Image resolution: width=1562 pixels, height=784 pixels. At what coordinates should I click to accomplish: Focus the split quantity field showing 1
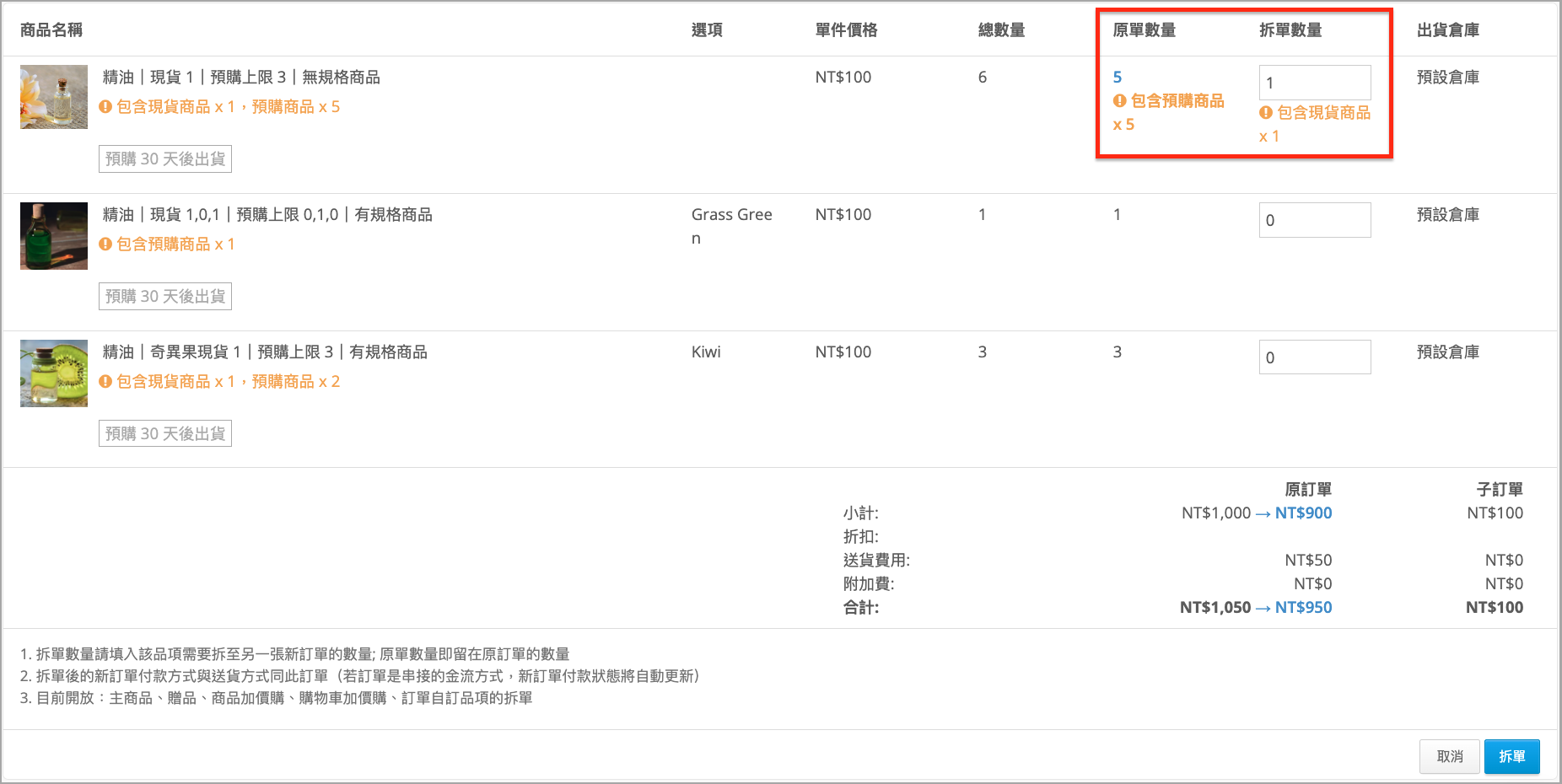(1315, 83)
